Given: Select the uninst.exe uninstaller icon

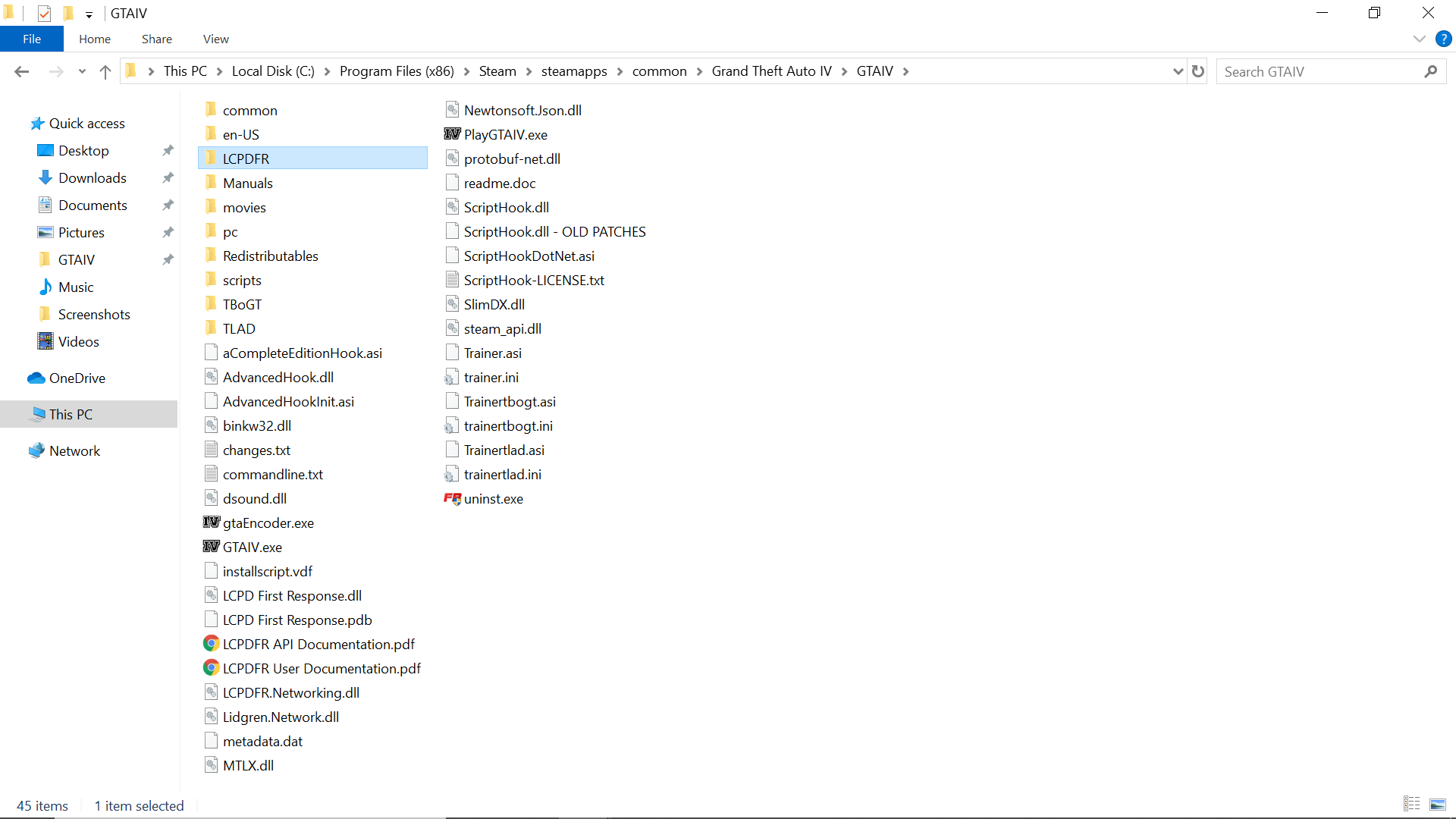Looking at the screenshot, I should pos(452,498).
